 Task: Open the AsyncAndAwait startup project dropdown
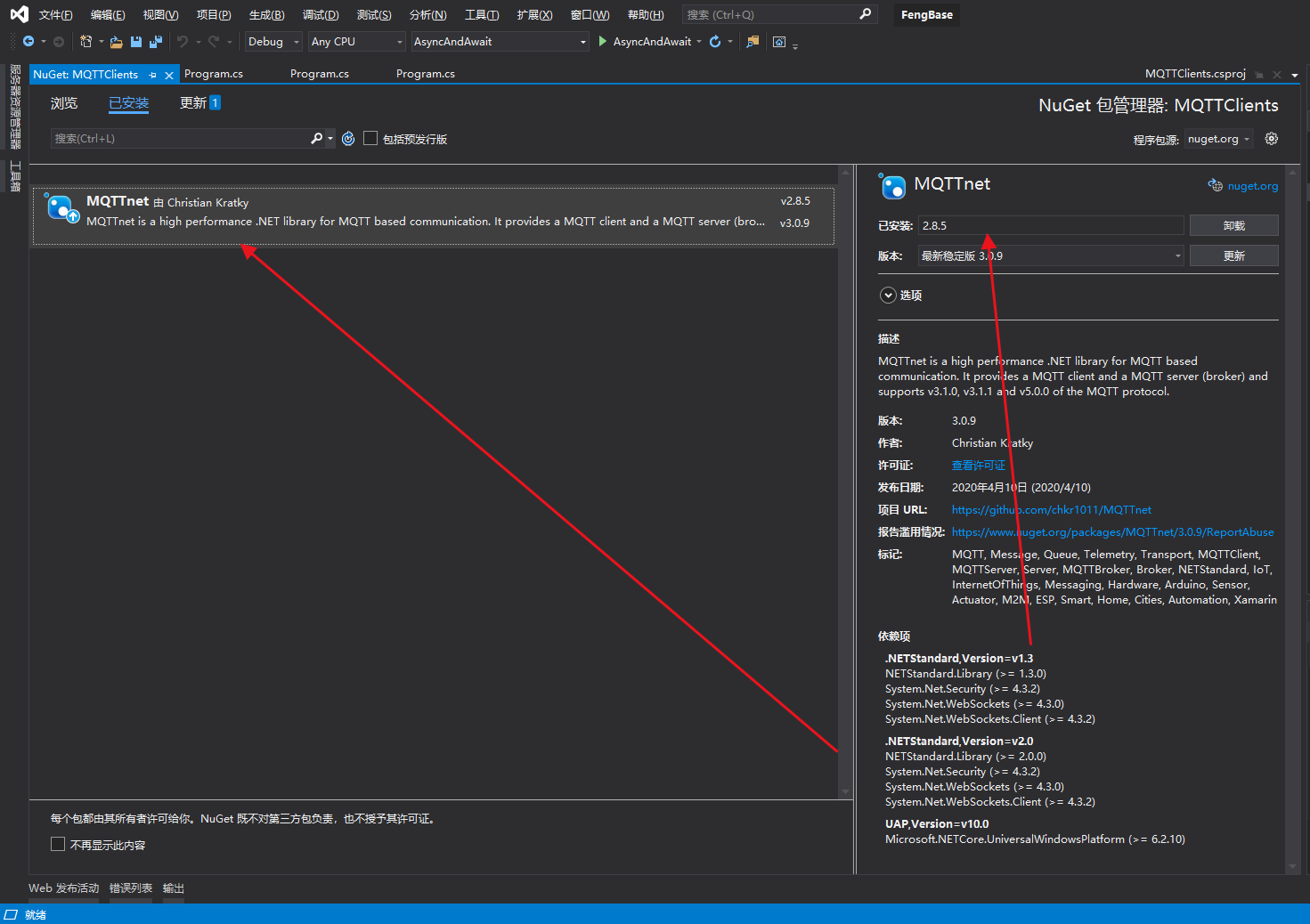point(500,42)
